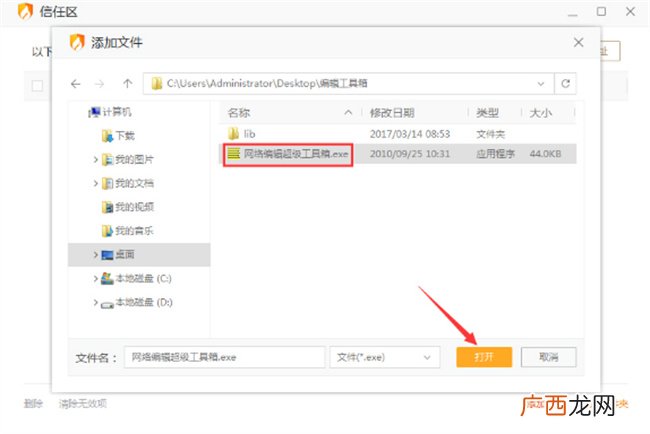The height and width of the screenshot is (434, 650).
Task: Click the 打开 button
Action: point(484,357)
